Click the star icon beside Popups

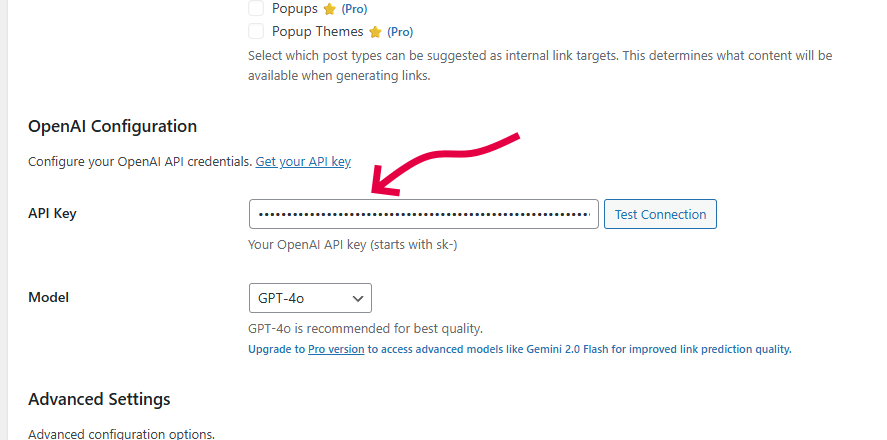pyautogui.click(x=331, y=9)
